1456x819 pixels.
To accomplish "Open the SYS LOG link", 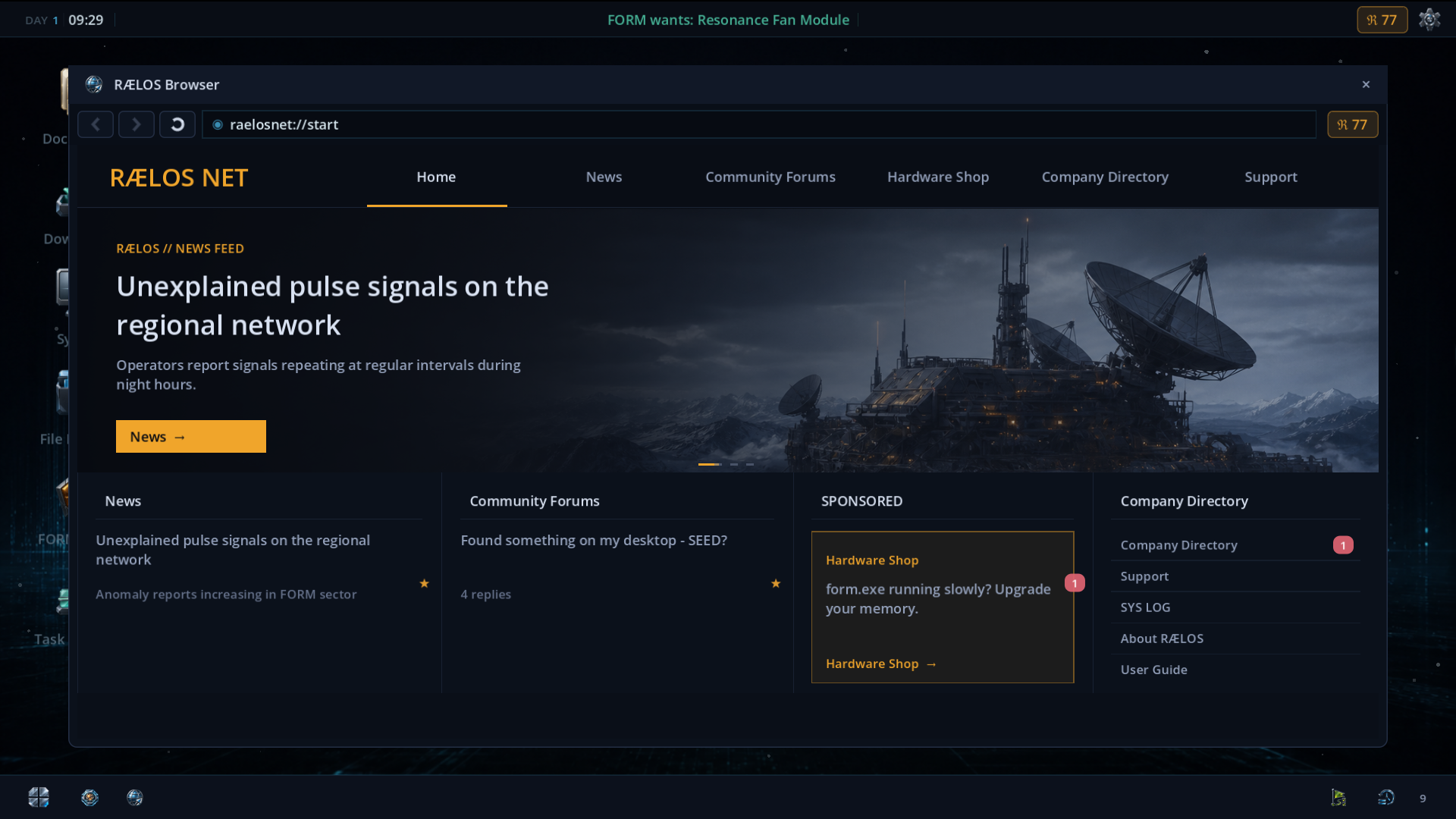I will (1236, 607).
